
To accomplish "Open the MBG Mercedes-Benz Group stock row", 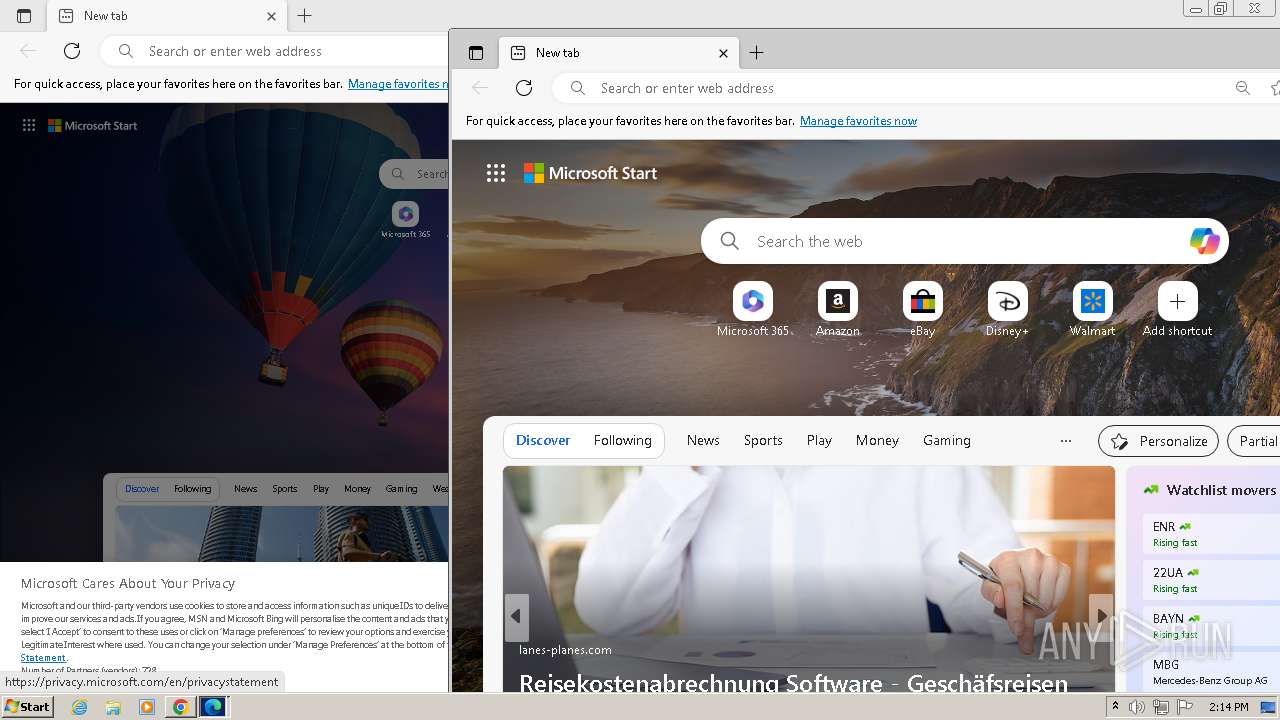I will tap(1211, 672).
